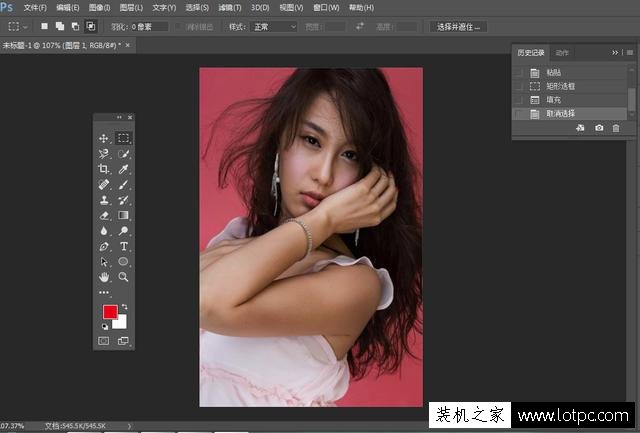This screenshot has width=640, height=433.
Task: Select the Healing Brush bandage tool
Action: pos(104,184)
